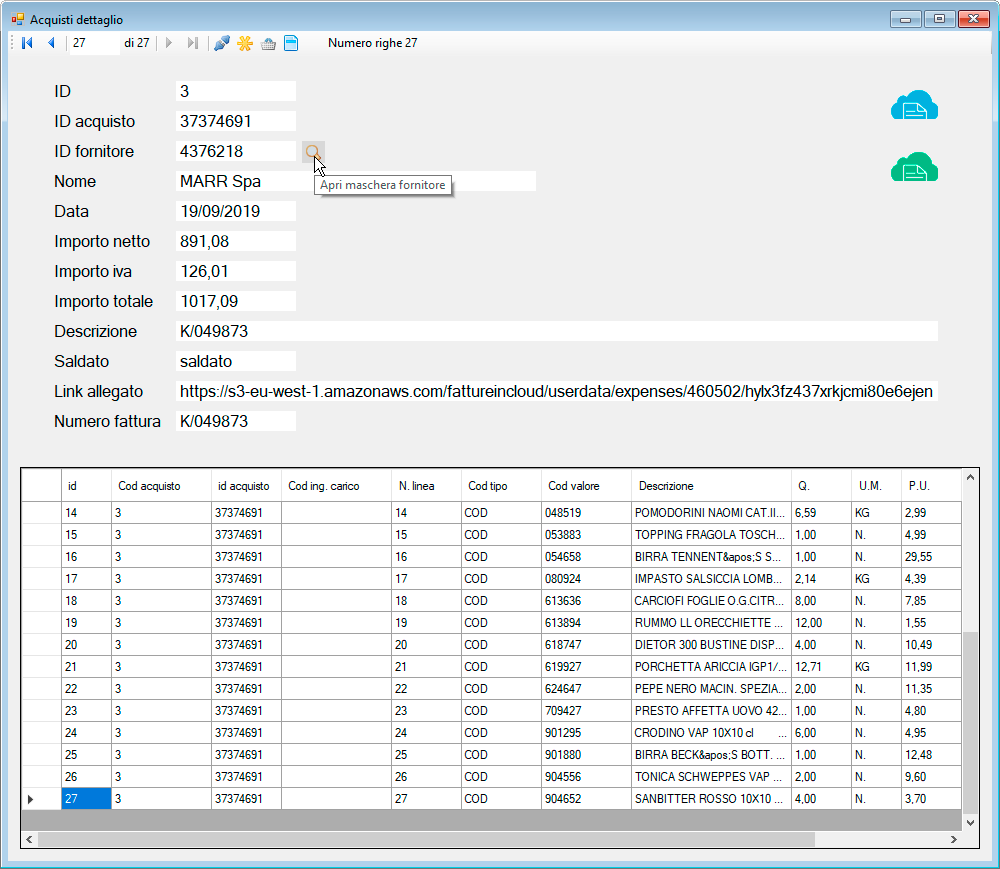The height and width of the screenshot is (869, 1000).
Task: Click cell BIRRA BECK&apos;S BOTT.
Action: (711, 755)
